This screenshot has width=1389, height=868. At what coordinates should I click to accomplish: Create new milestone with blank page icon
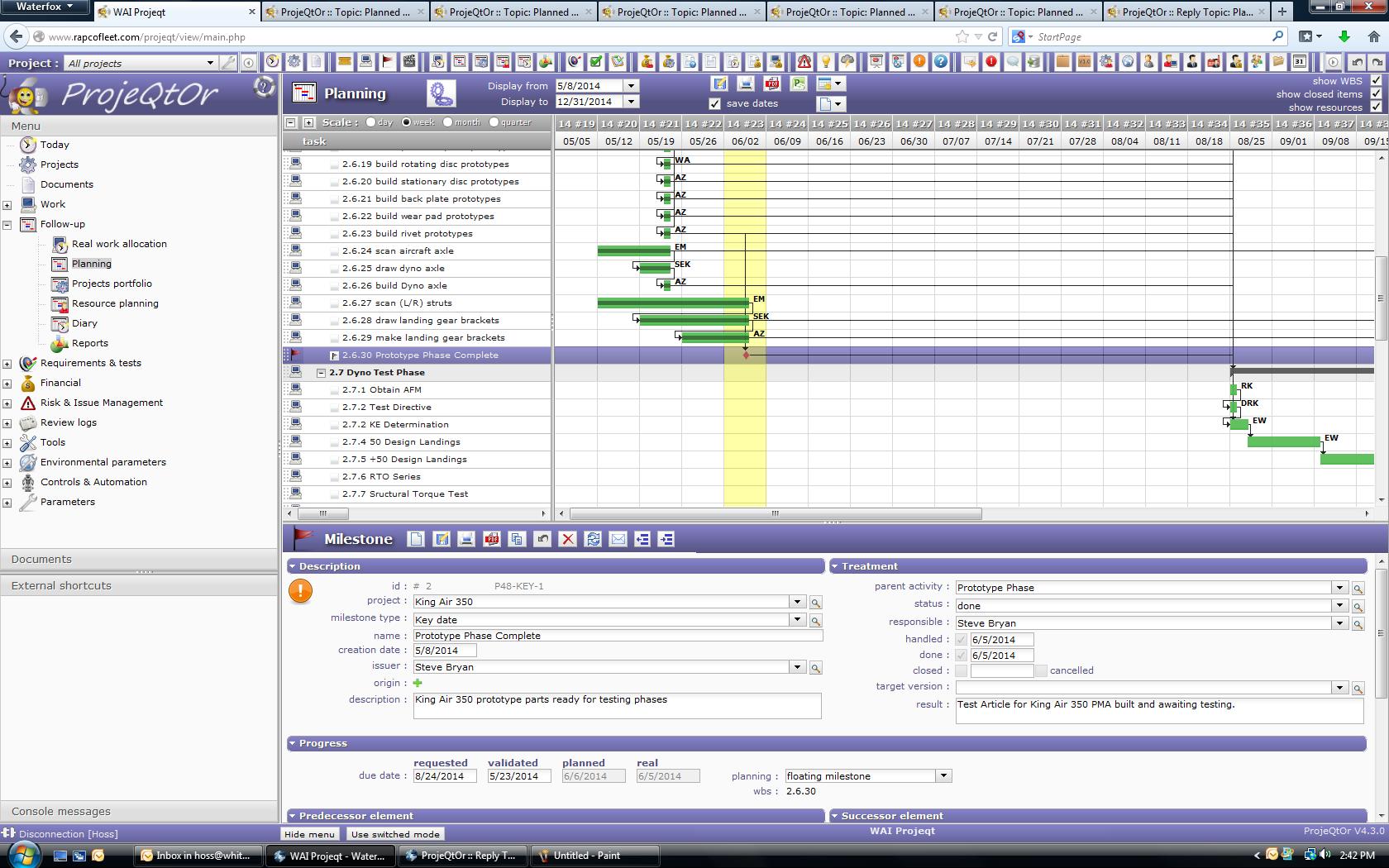(x=416, y=539)
